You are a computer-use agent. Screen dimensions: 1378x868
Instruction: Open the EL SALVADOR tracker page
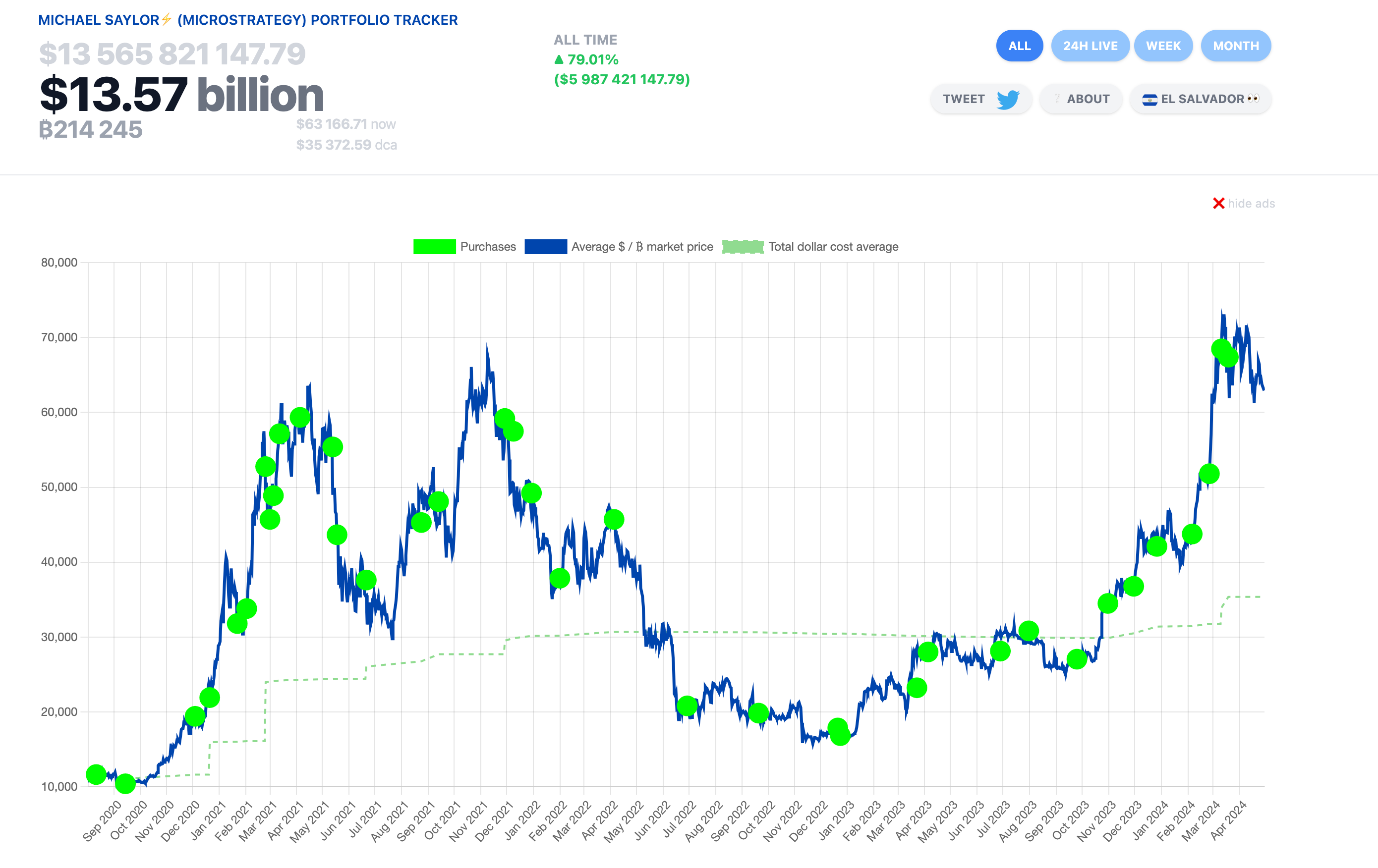point(1200,99)
